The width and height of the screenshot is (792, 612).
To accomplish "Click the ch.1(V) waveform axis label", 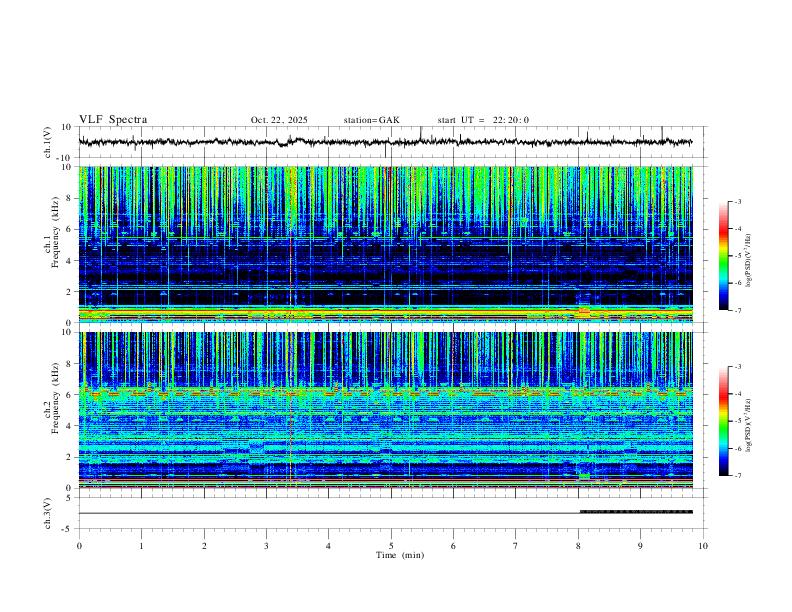I will click(x=48, y=142).
